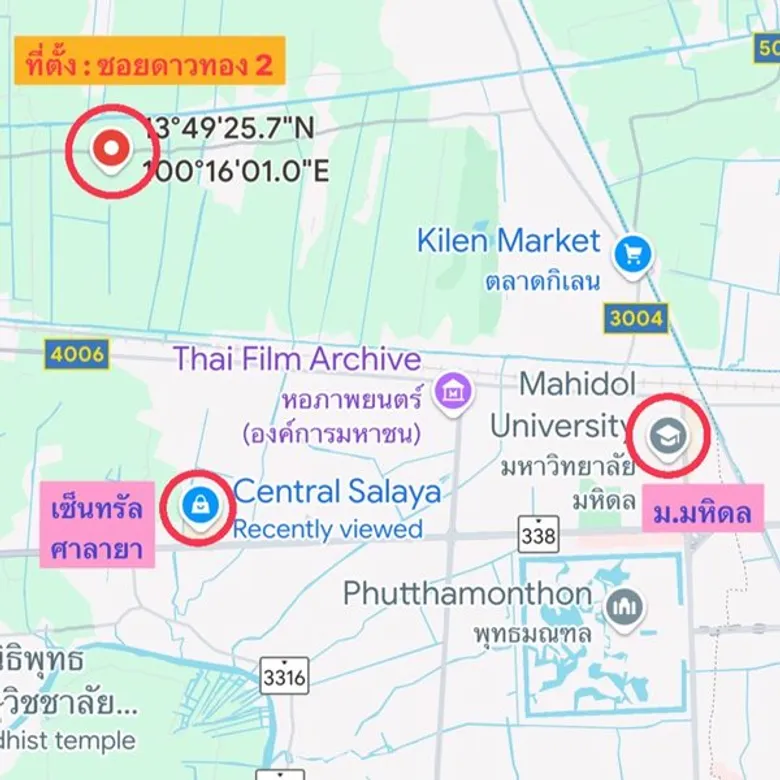Select the Phutthamonthon place label

(467, 593)
